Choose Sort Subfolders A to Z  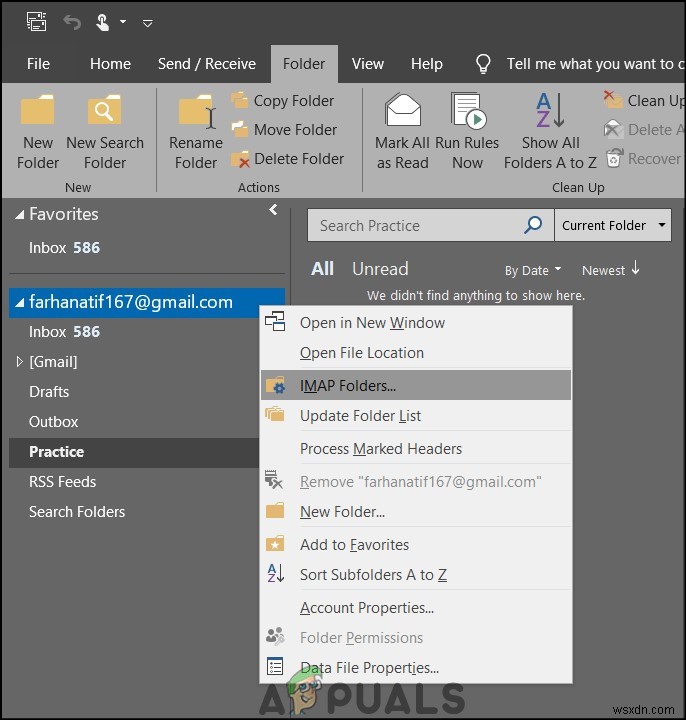[x=416, y=574]
